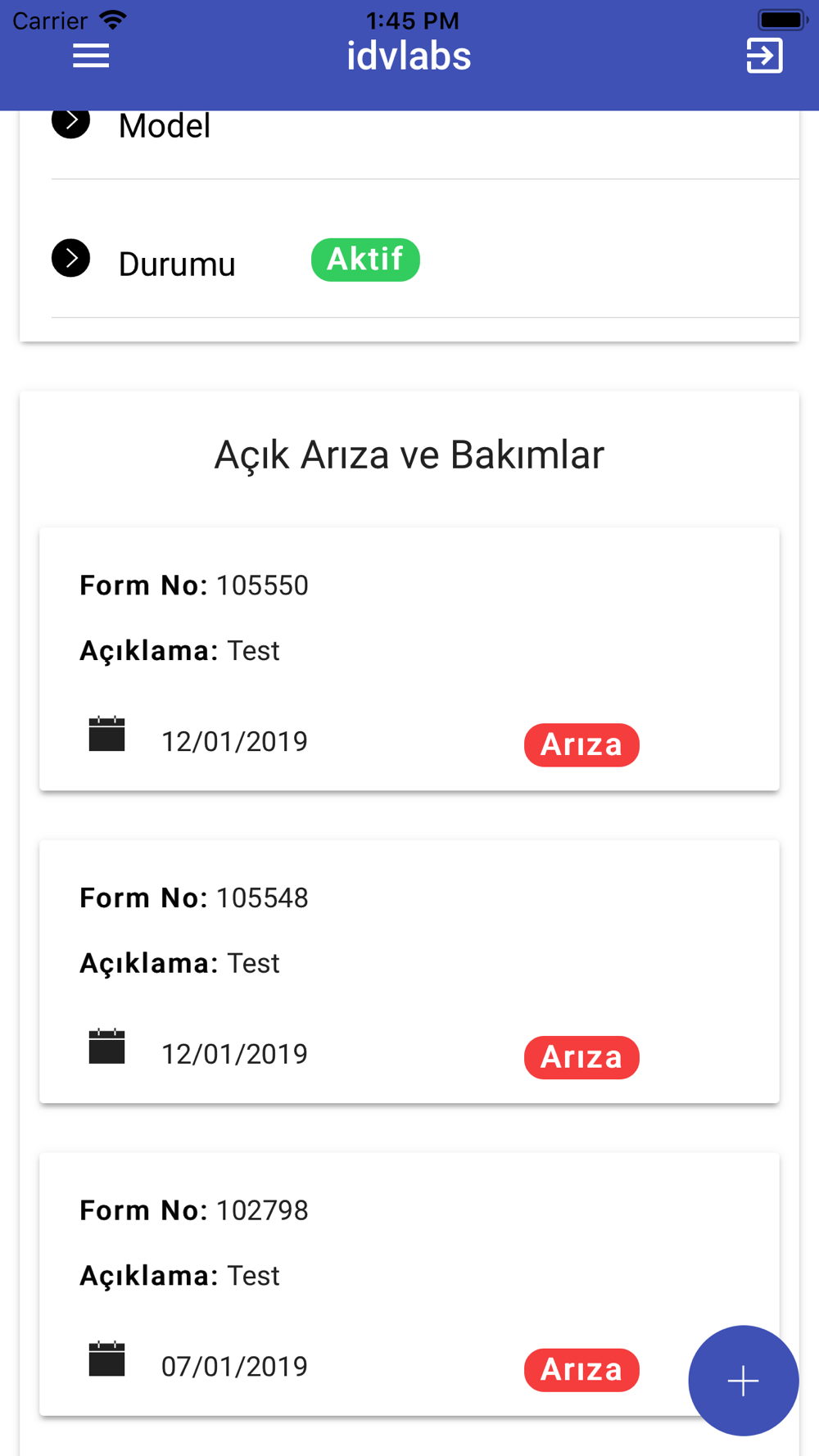Tap the Wi-Fi signal status icon
819x1456 pixels.
[113, 20]
